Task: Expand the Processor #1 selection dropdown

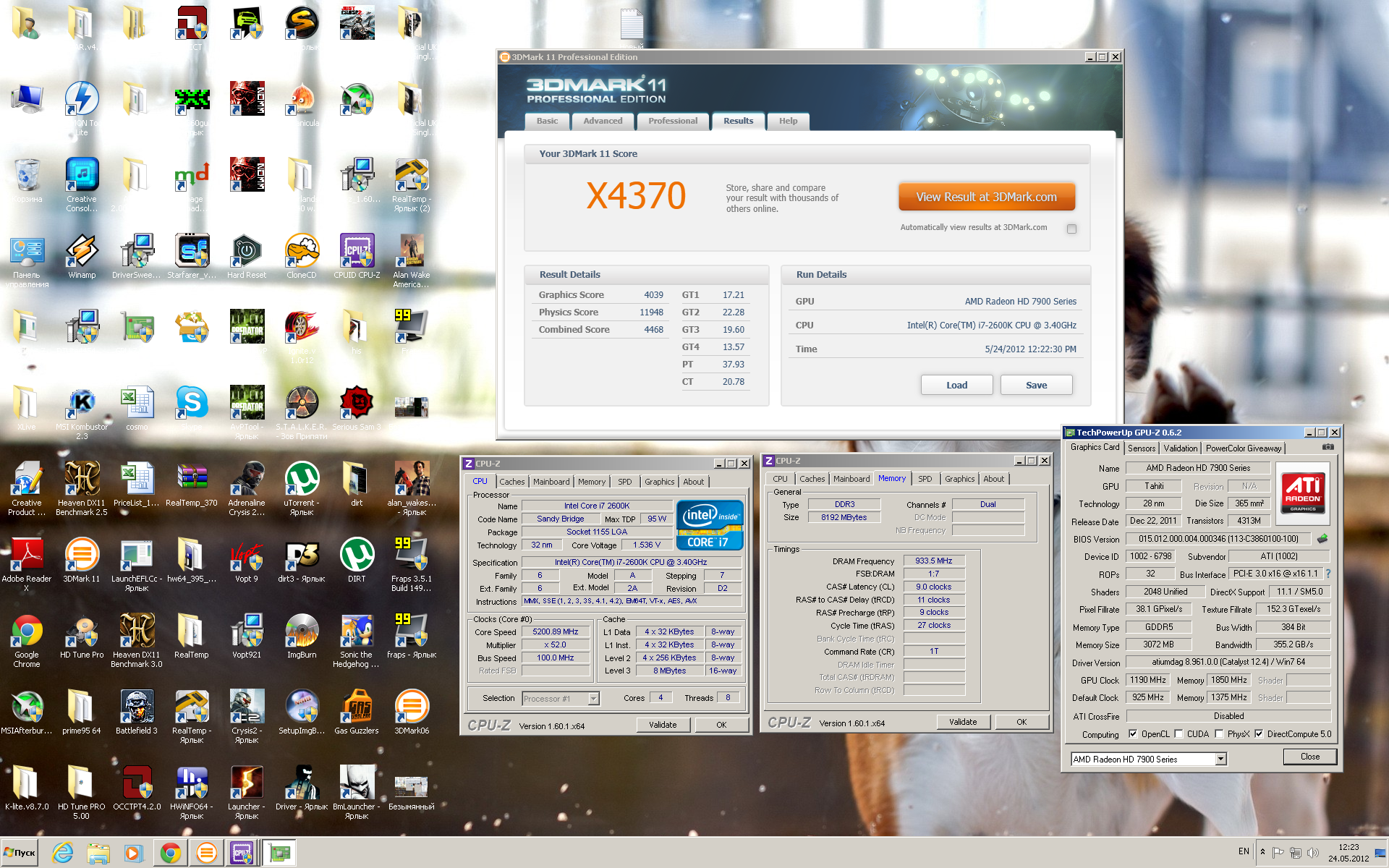Action: point(593,699)
